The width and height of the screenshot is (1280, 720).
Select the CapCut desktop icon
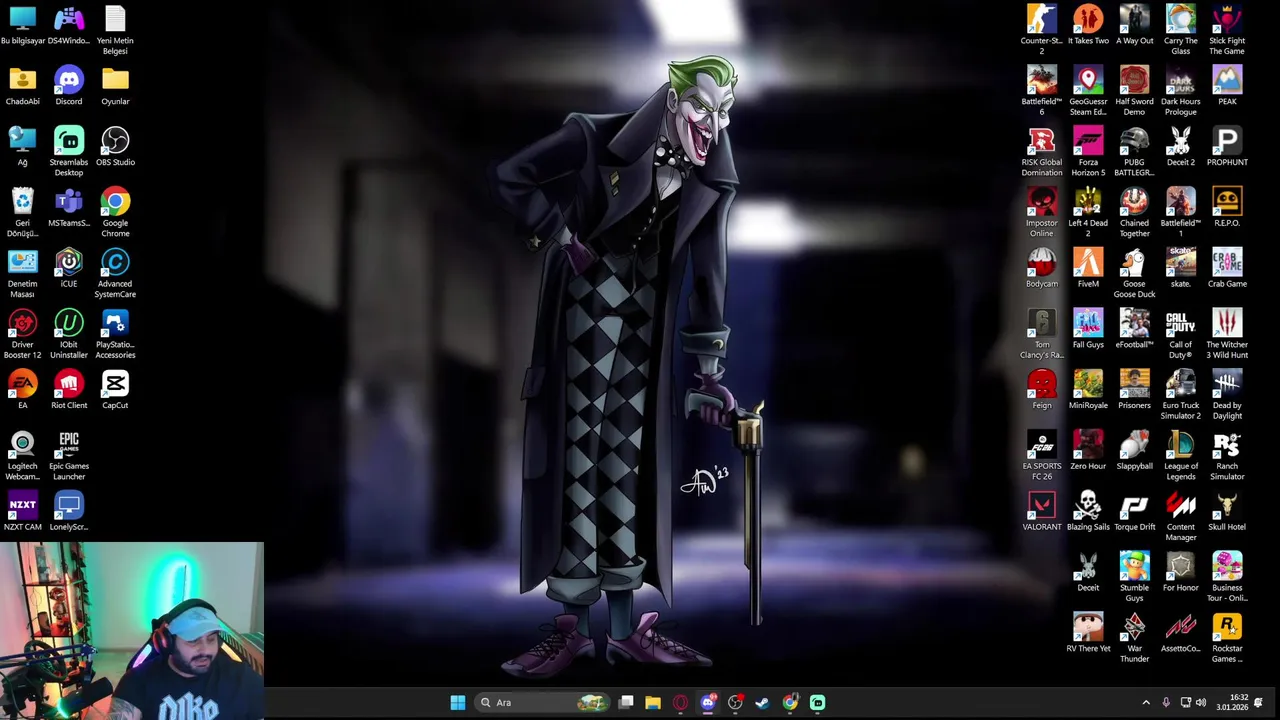[115, 384]
